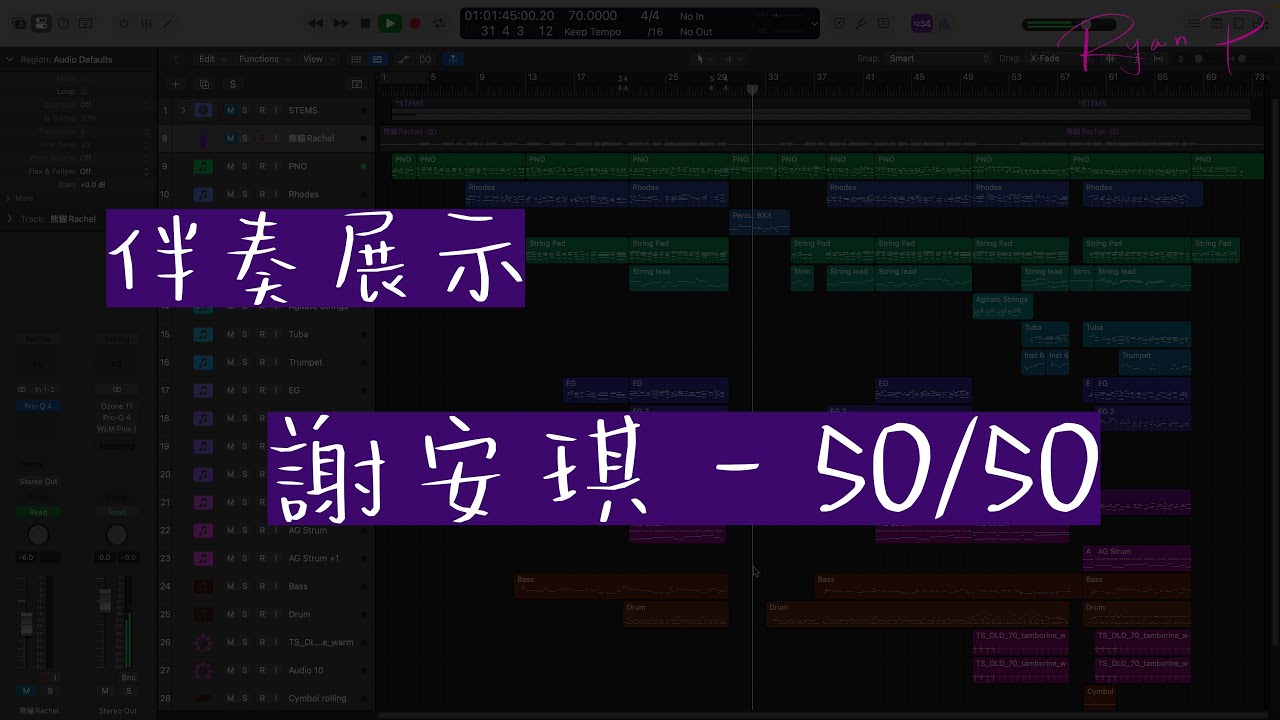Expand the Track 熊貓 Rachel disclosure triangle
Image resolution: width=1280 pixels, height=720 pixels.
point(10,219)
